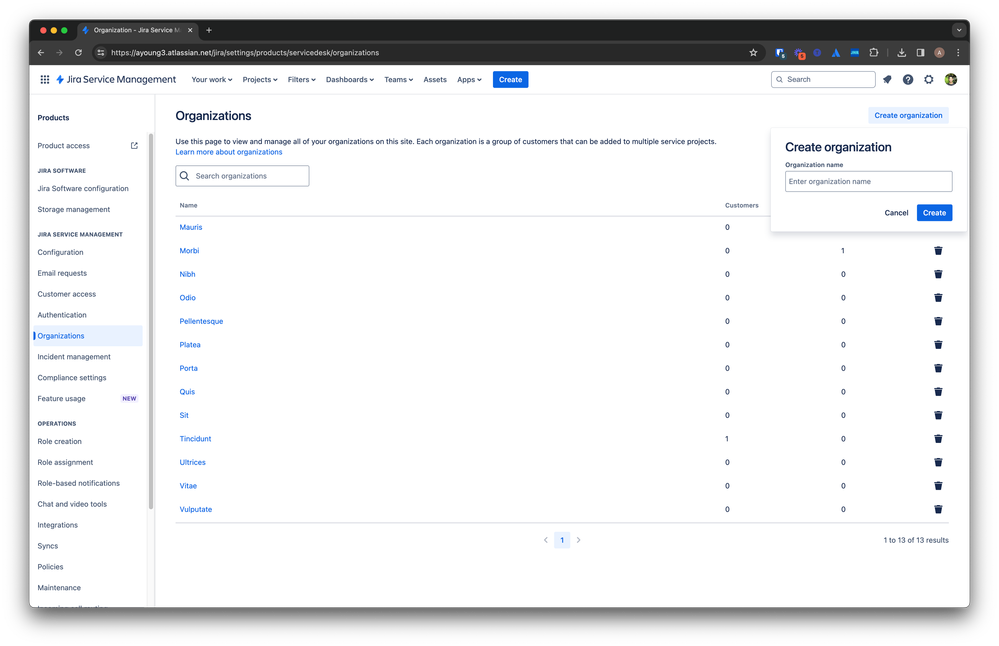The image size is (999, 646).
Task: Expand the Your work dropdown
Action: [211, 79]
